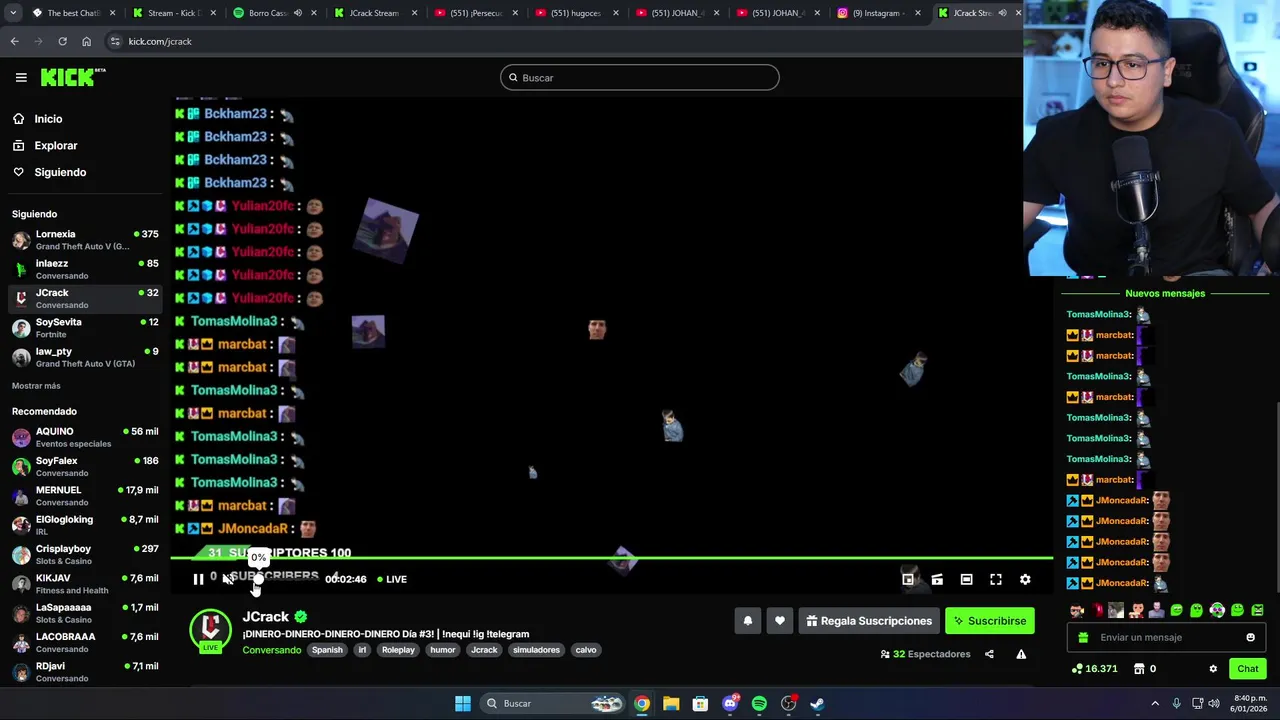Image resolution: width=1280 pixels, height=720 pixels.
Task: Focus the Buscar search field on Kick
Action: 640,78
